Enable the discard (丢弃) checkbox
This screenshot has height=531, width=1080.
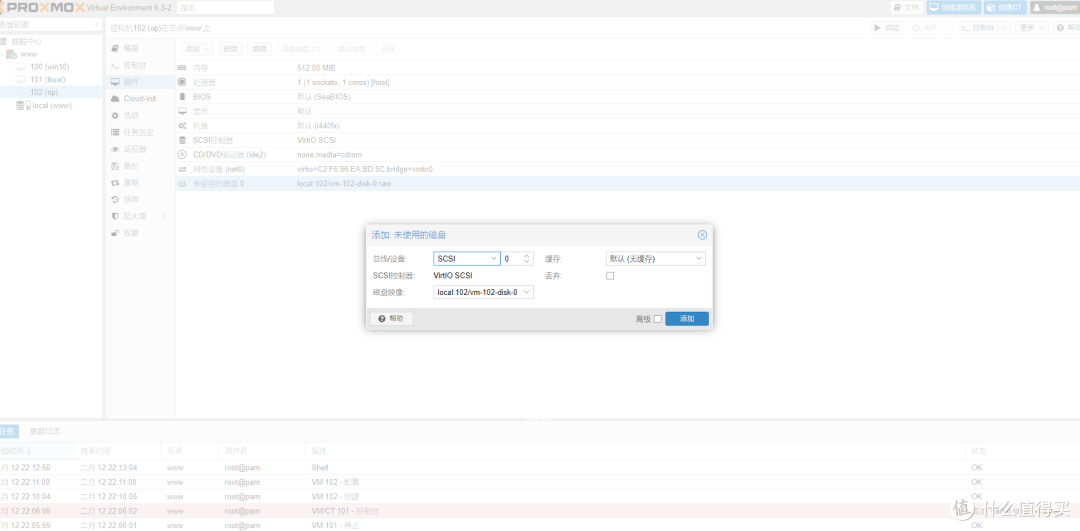tap(610, 276)
